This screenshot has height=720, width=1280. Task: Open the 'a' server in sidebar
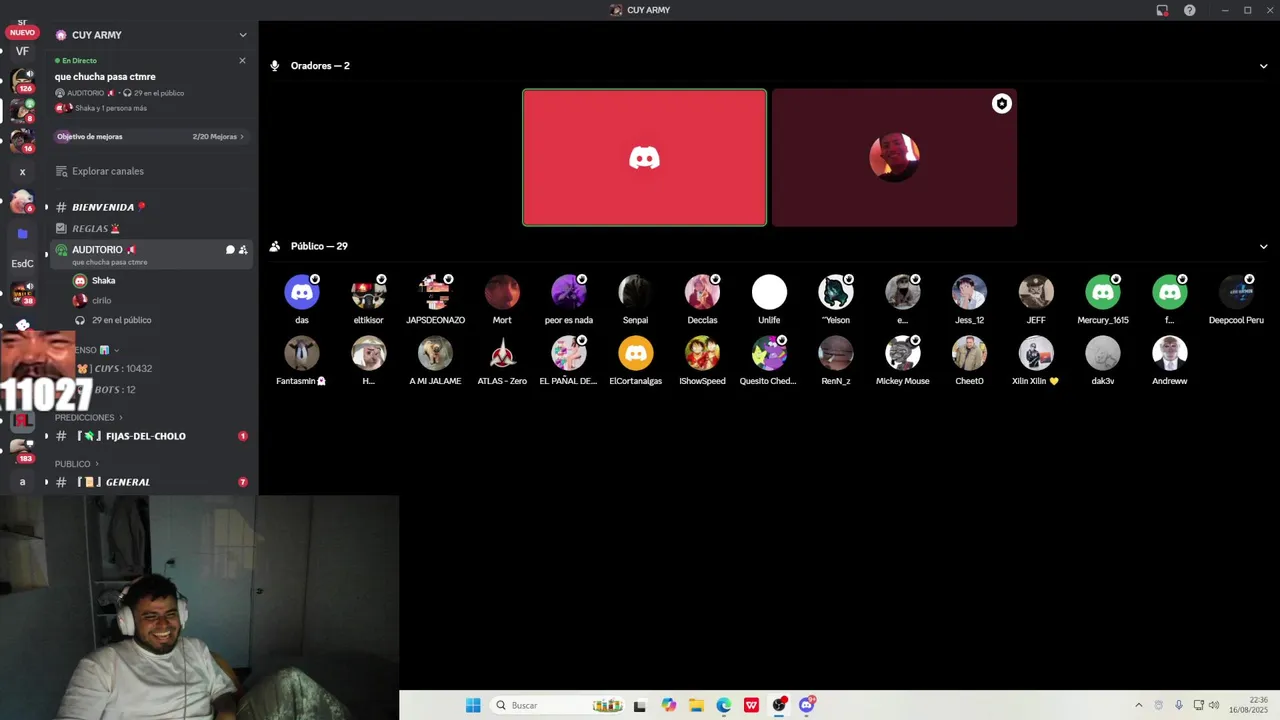click(x=22, y=482)
